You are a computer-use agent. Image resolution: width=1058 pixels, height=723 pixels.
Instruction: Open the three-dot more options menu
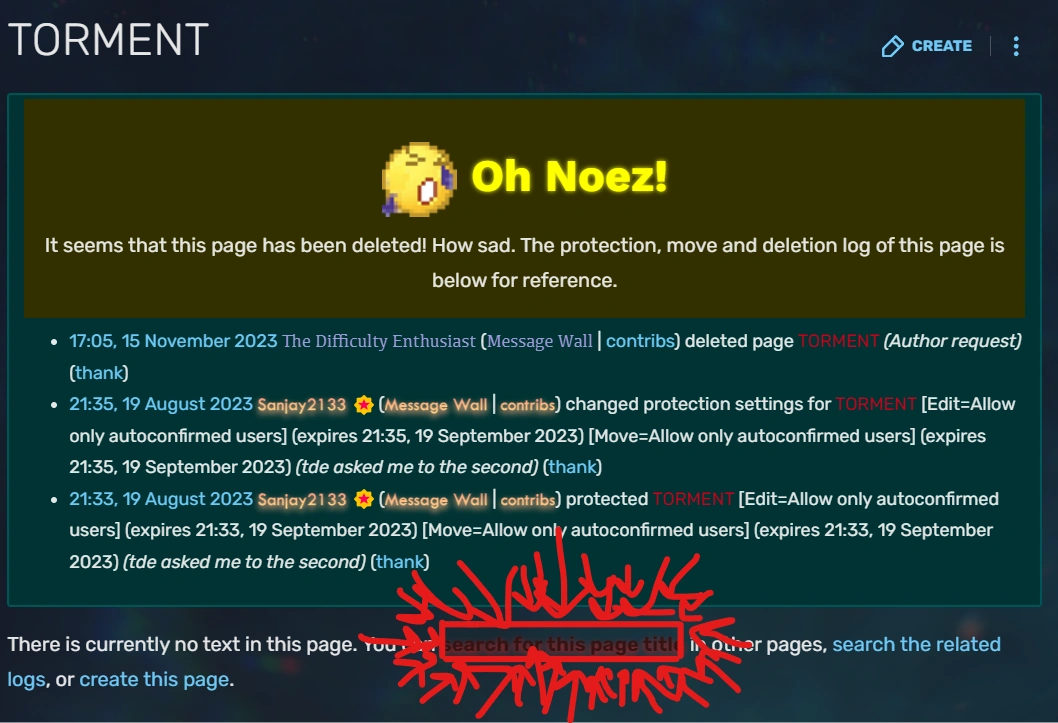[x=1015, y=46]
